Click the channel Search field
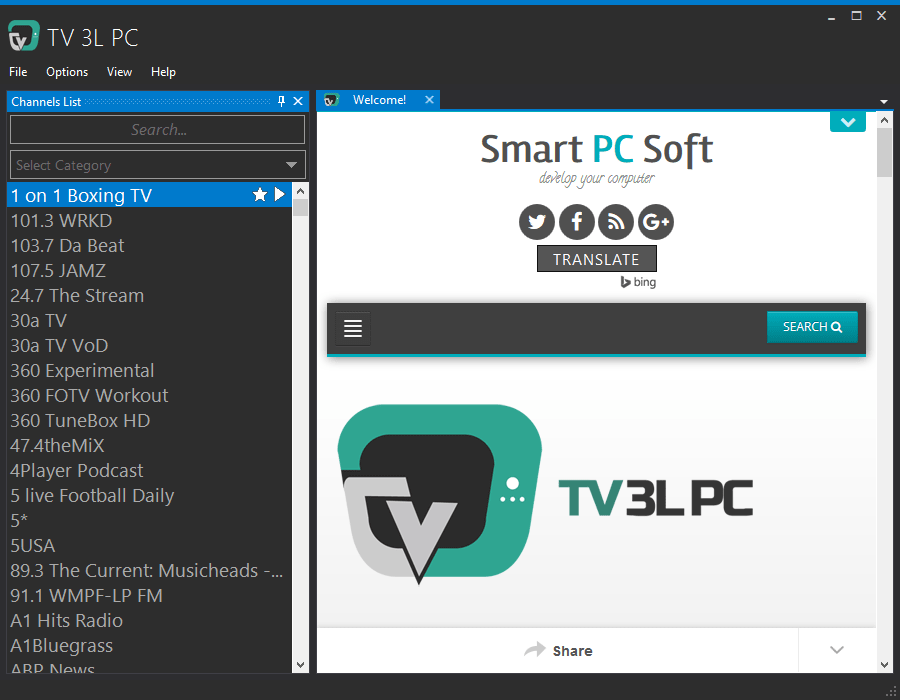This screenshot has height=700, width=900. point(157,130)
